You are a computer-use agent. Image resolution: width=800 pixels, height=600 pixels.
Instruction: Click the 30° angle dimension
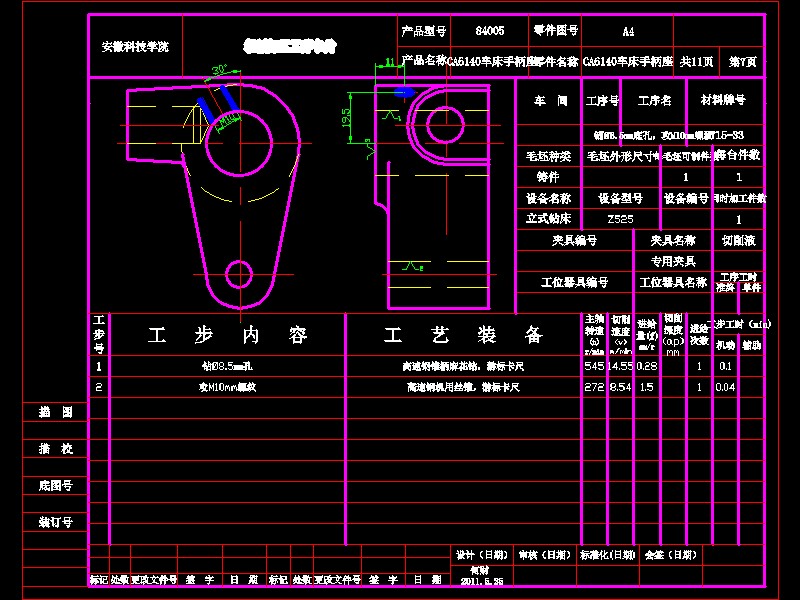(x=219, y=70)
